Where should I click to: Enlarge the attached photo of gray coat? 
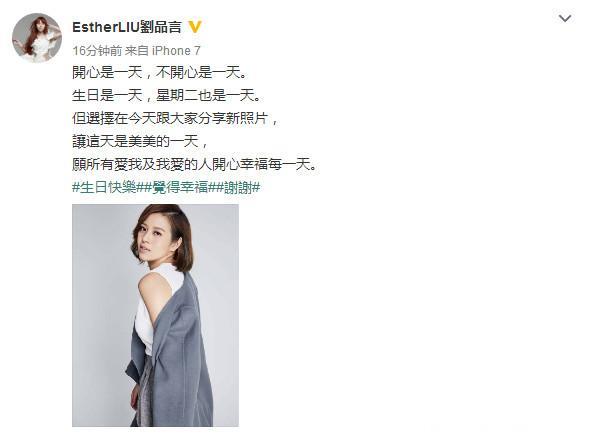[x=155, y=315]
